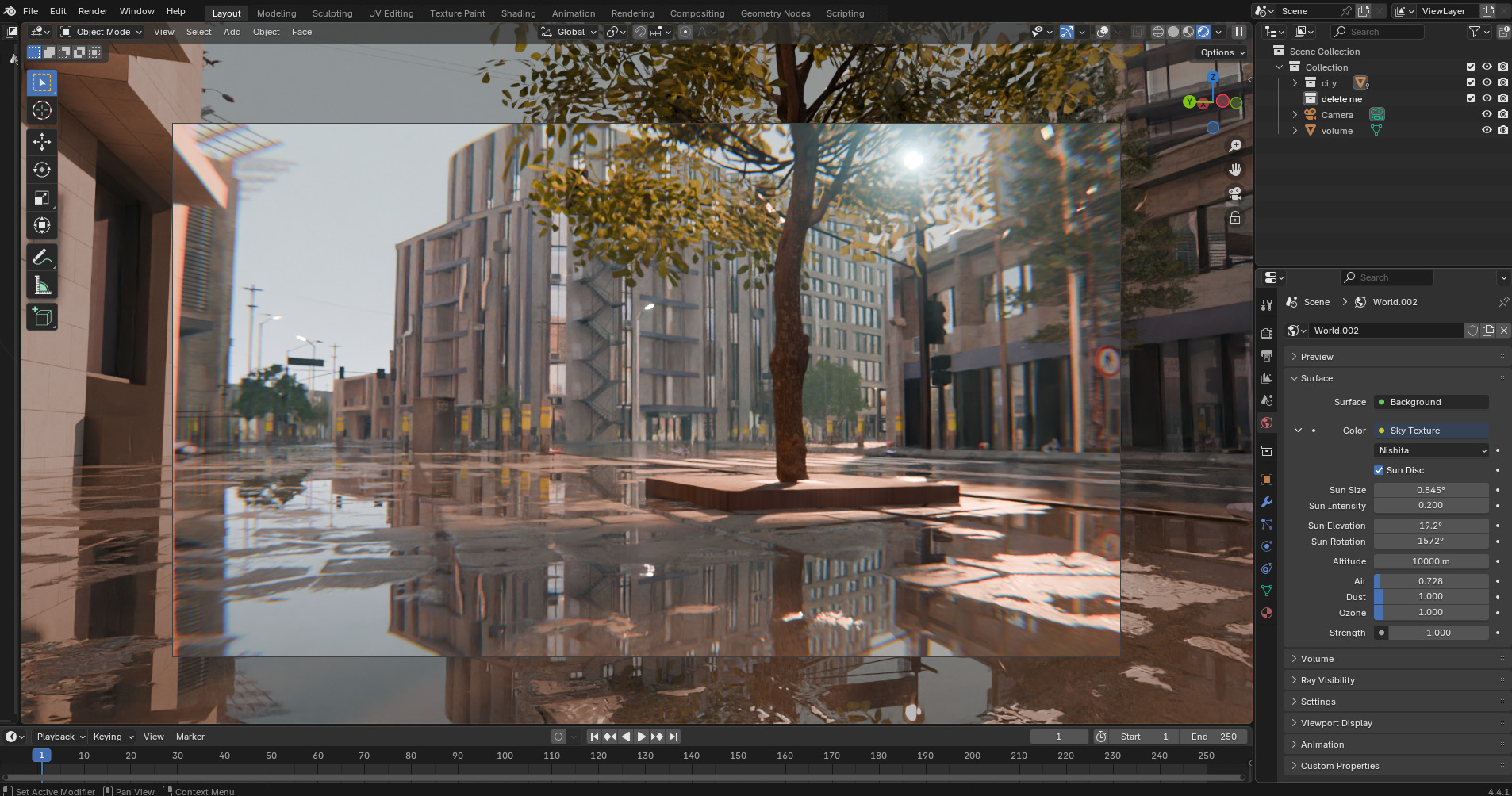The height and width of the screenshot is (796, 1512).
Task: Open the Particles properties tab
Action: 1267,524
